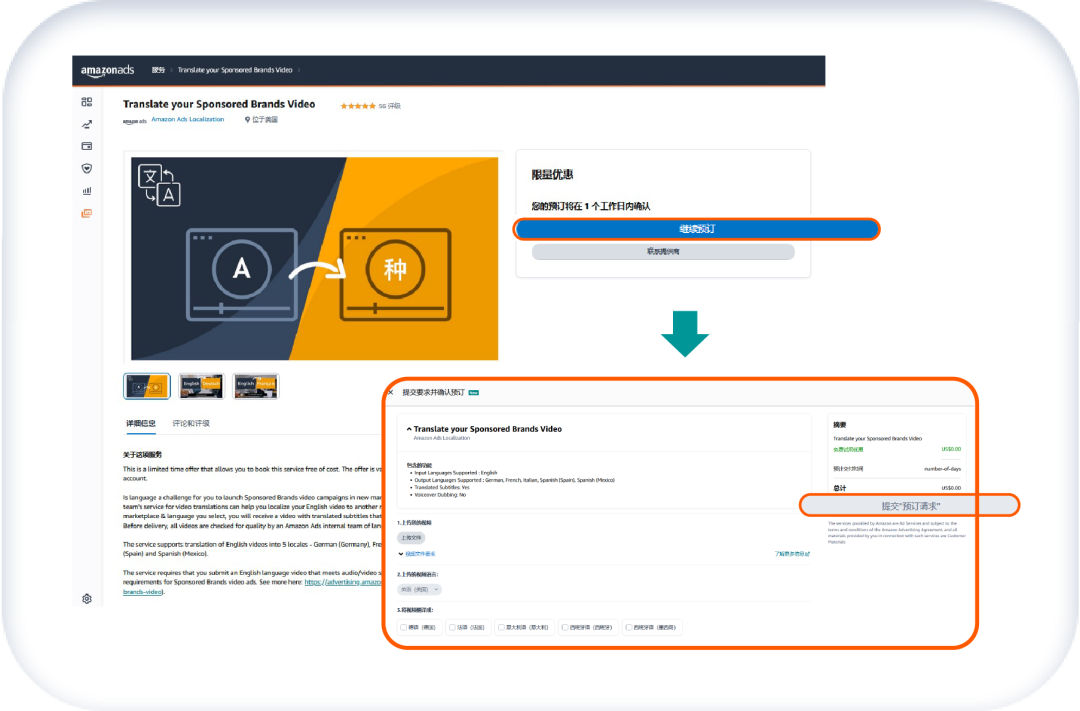Click the 总计 total row label
This screenshot has width=1080, height=711.
[840, 488]
